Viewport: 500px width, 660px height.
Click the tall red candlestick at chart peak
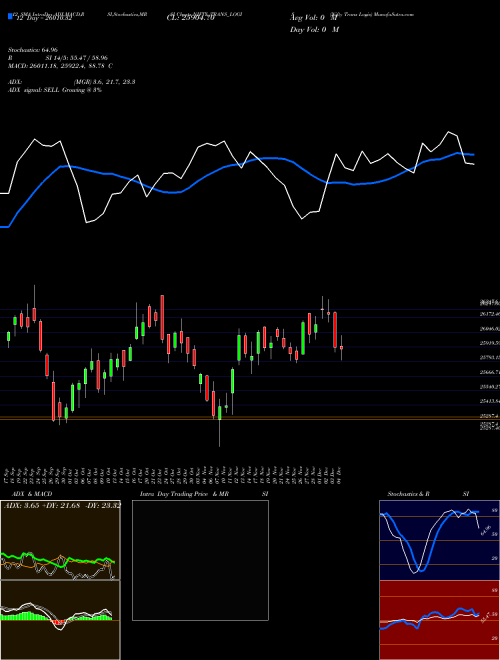pyautogui.click(x=162, y=318)
